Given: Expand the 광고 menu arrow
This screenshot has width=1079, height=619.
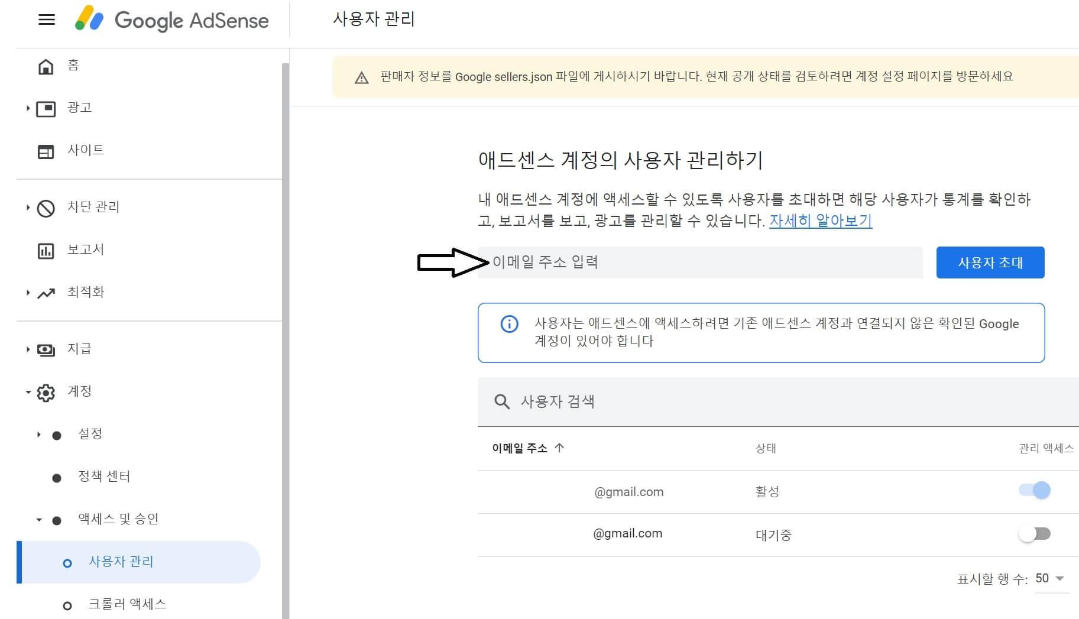Looking at the screenshot, I should [x=28, y=108].
